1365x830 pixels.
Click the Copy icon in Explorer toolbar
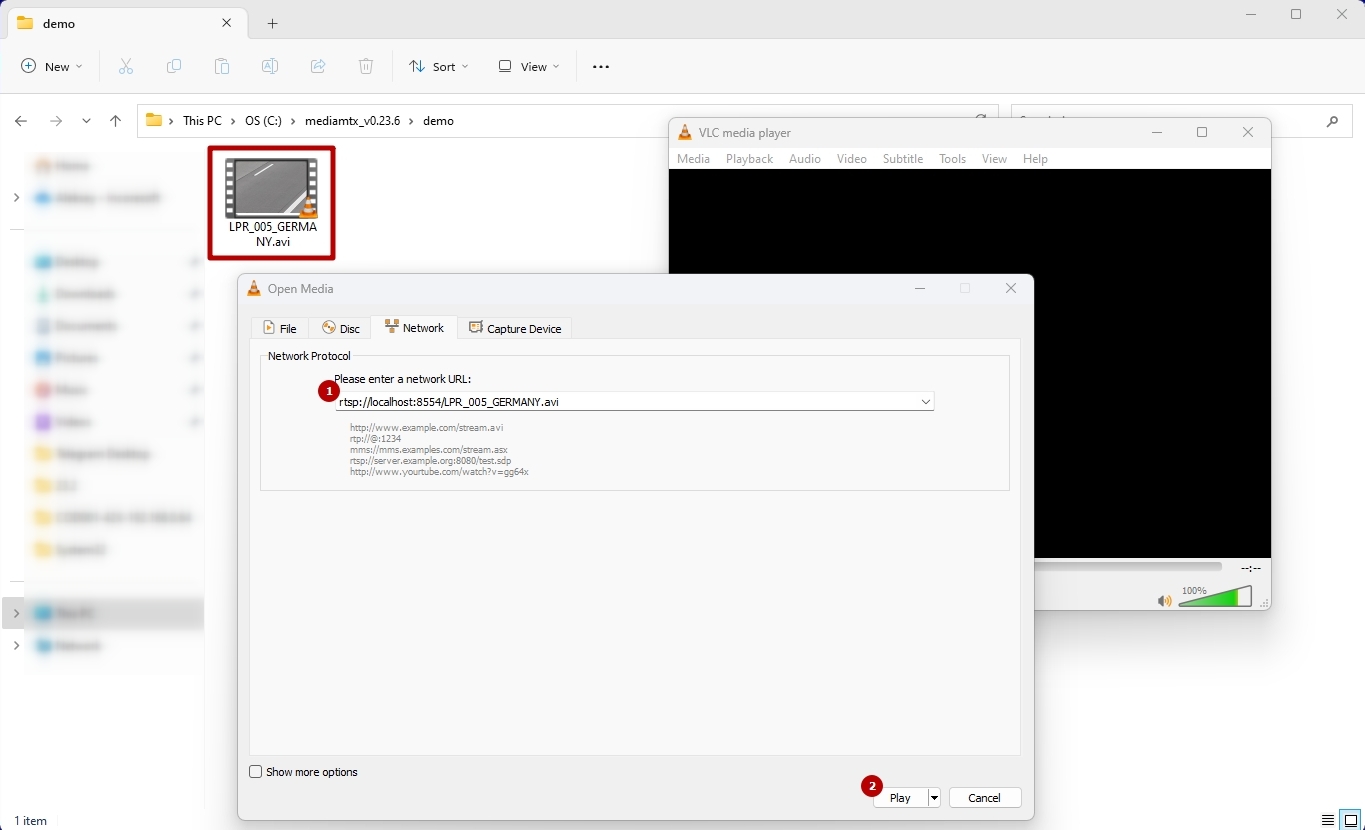(x=174, y=66)
